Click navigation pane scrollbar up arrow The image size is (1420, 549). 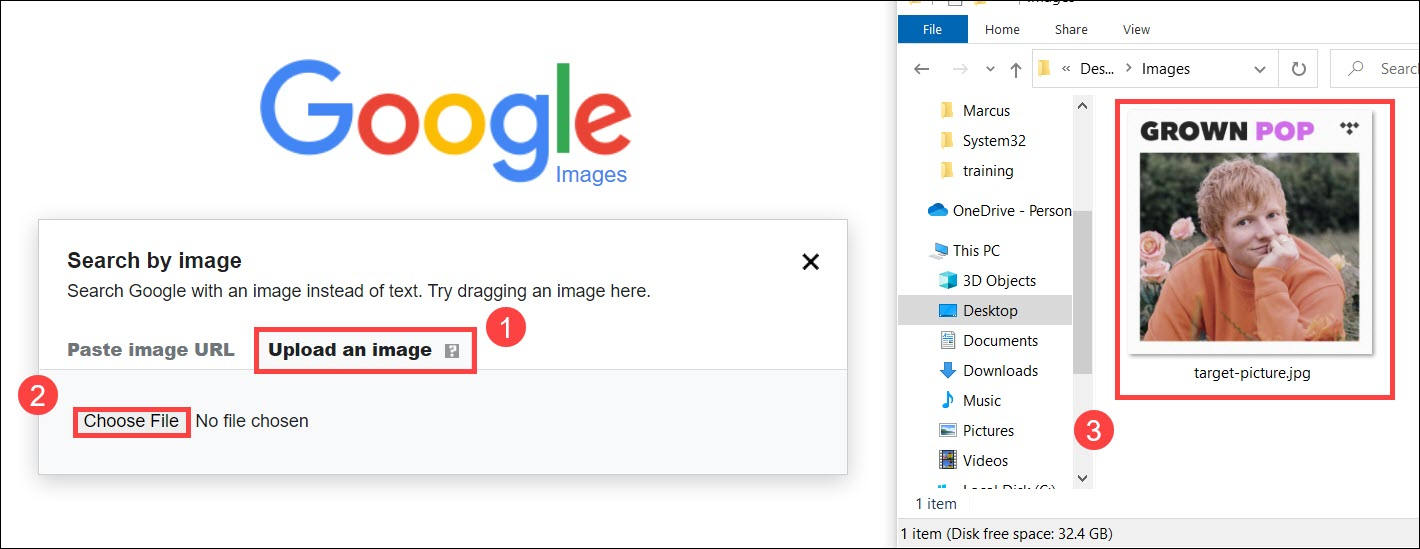click(x=1082, y=104)
